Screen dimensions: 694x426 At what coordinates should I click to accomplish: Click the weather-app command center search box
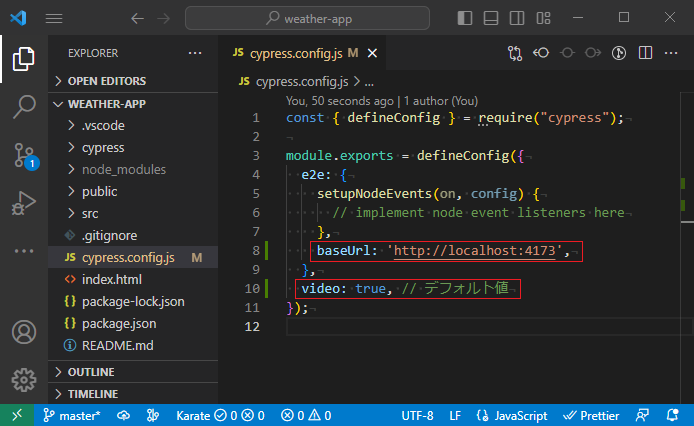[x=307, y=18]
